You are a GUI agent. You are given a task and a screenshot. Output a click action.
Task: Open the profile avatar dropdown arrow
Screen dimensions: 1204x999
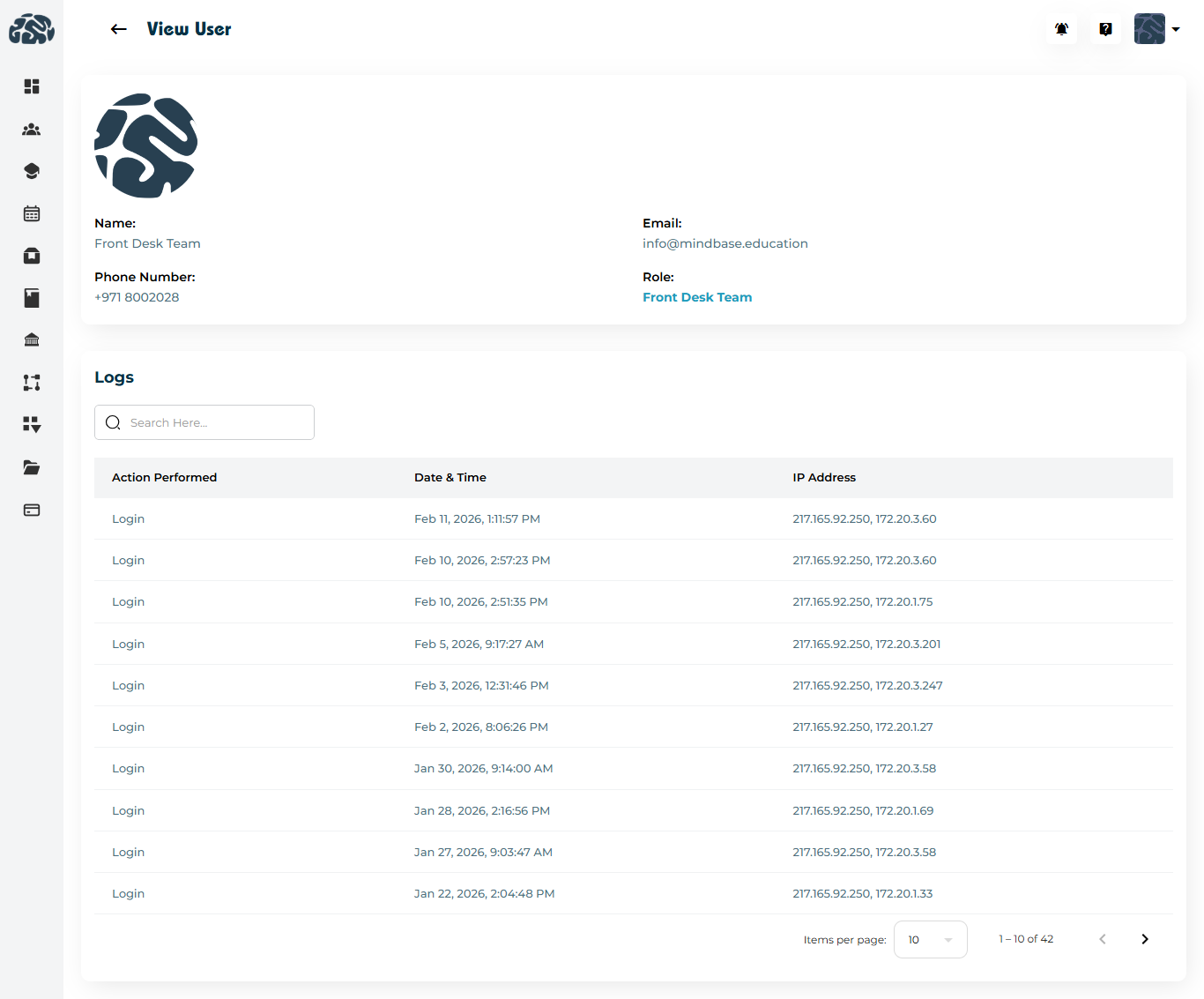coord(1176,29)
